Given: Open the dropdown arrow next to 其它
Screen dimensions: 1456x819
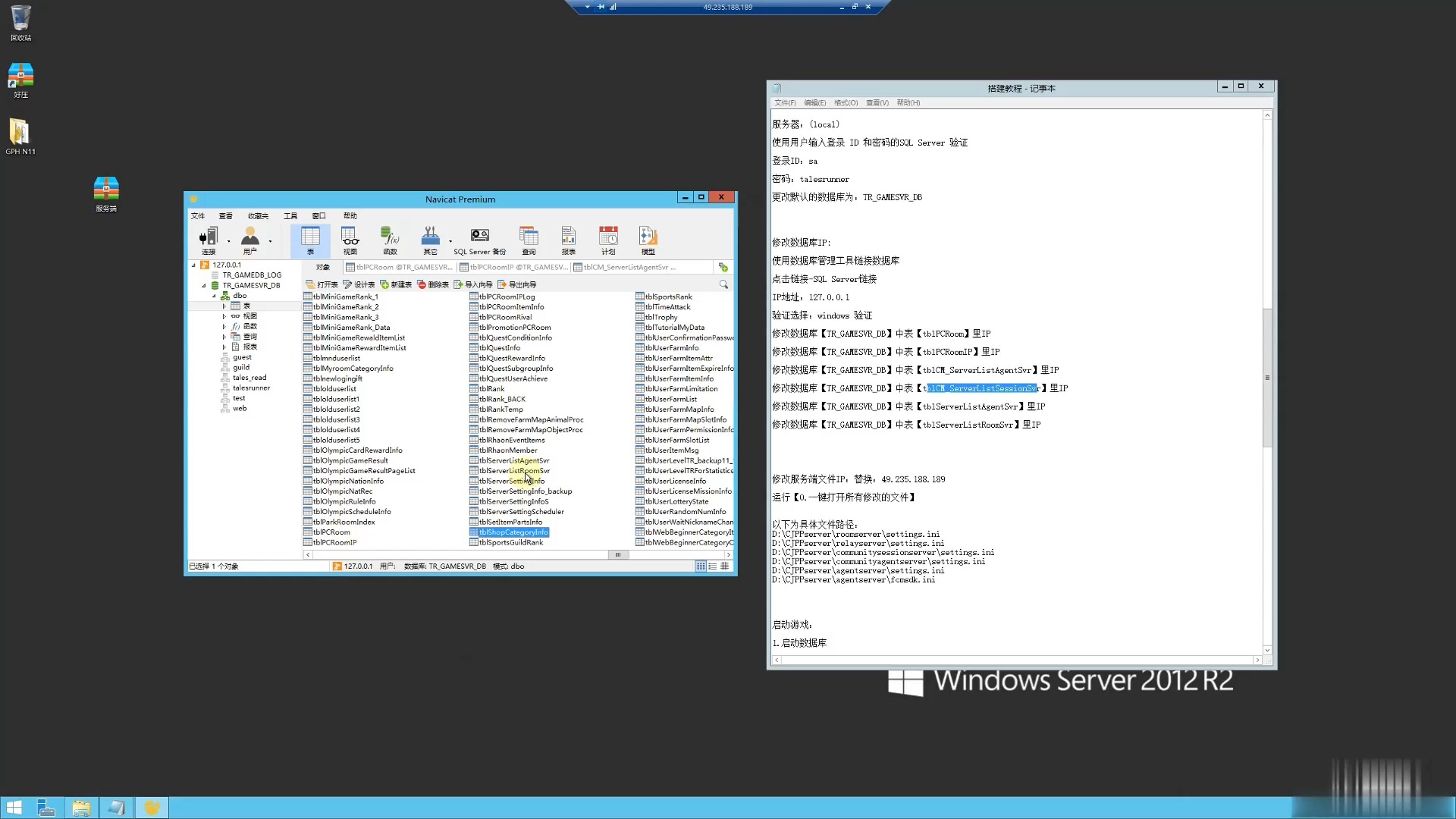Looking at the screenshot, I should tap(450, 241).
